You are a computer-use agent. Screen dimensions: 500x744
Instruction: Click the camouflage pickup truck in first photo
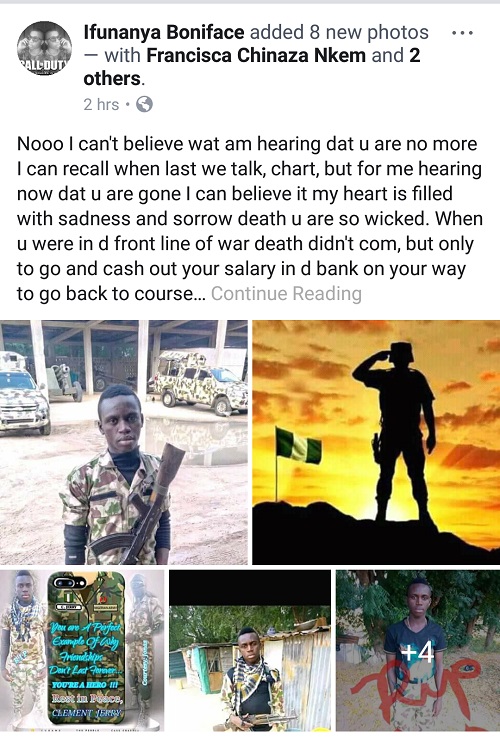tap(199, 383)
